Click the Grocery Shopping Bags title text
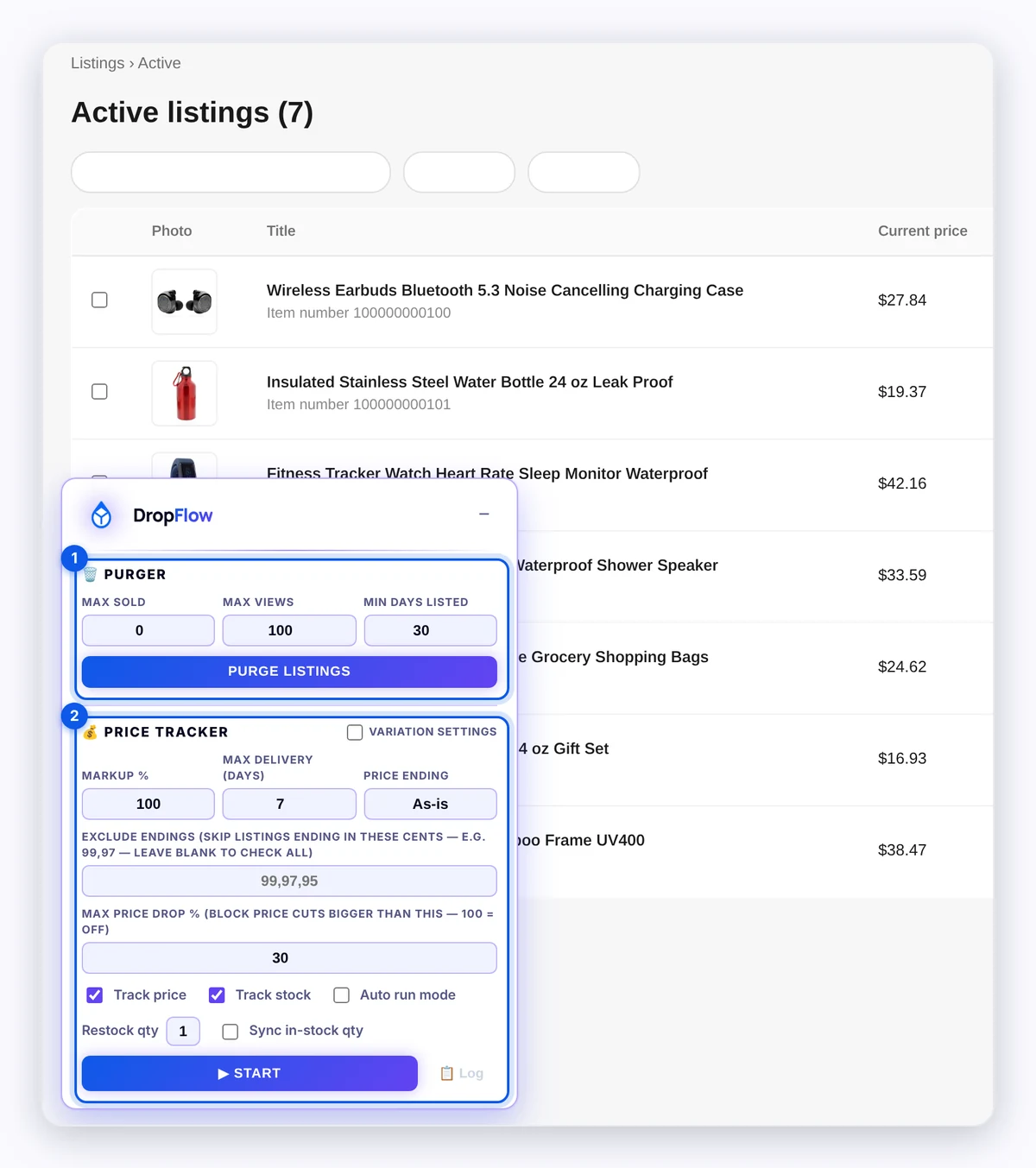1036x1168 pixels. click(614, 656)
